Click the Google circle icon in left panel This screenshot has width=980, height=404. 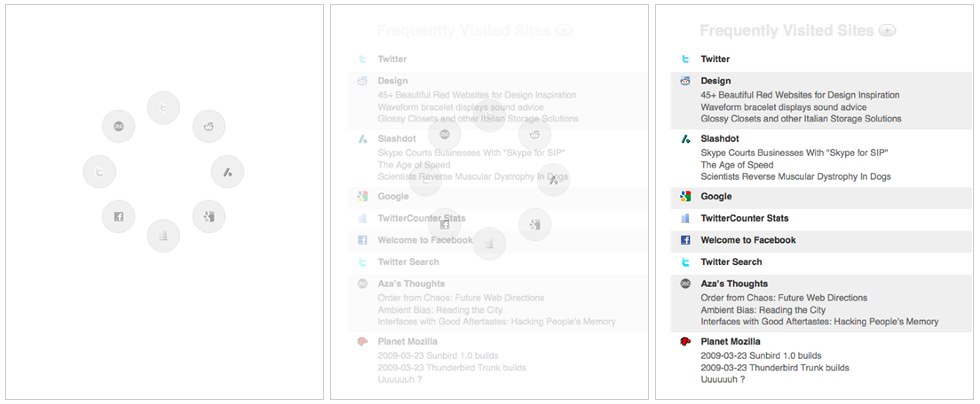[x=209, y=216]
